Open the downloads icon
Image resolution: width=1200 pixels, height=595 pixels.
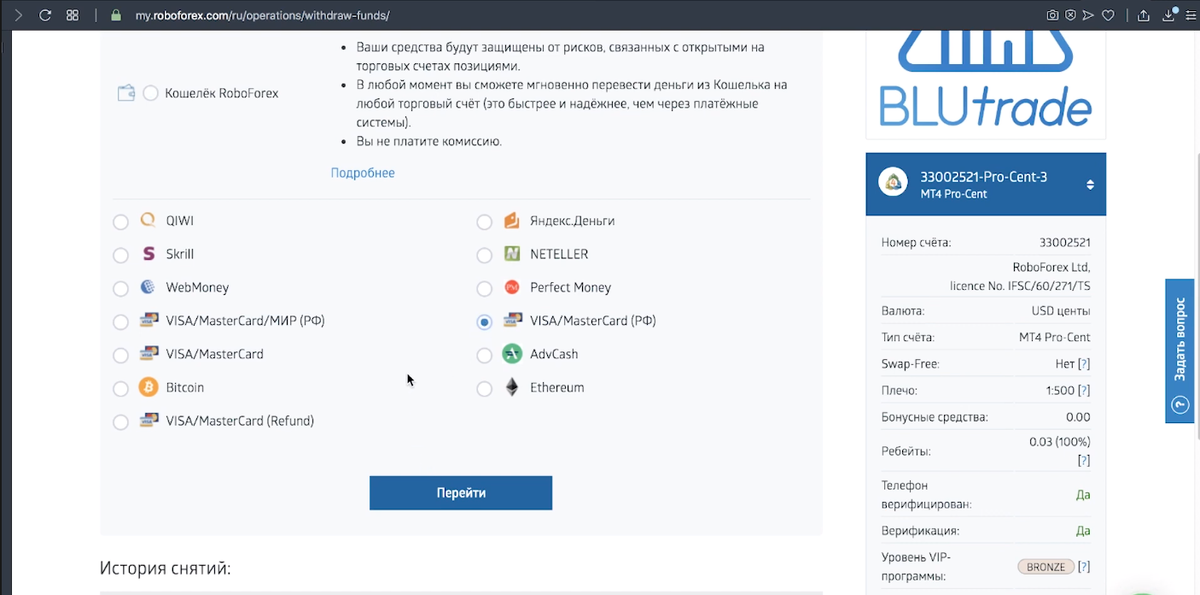(1167, 15)
